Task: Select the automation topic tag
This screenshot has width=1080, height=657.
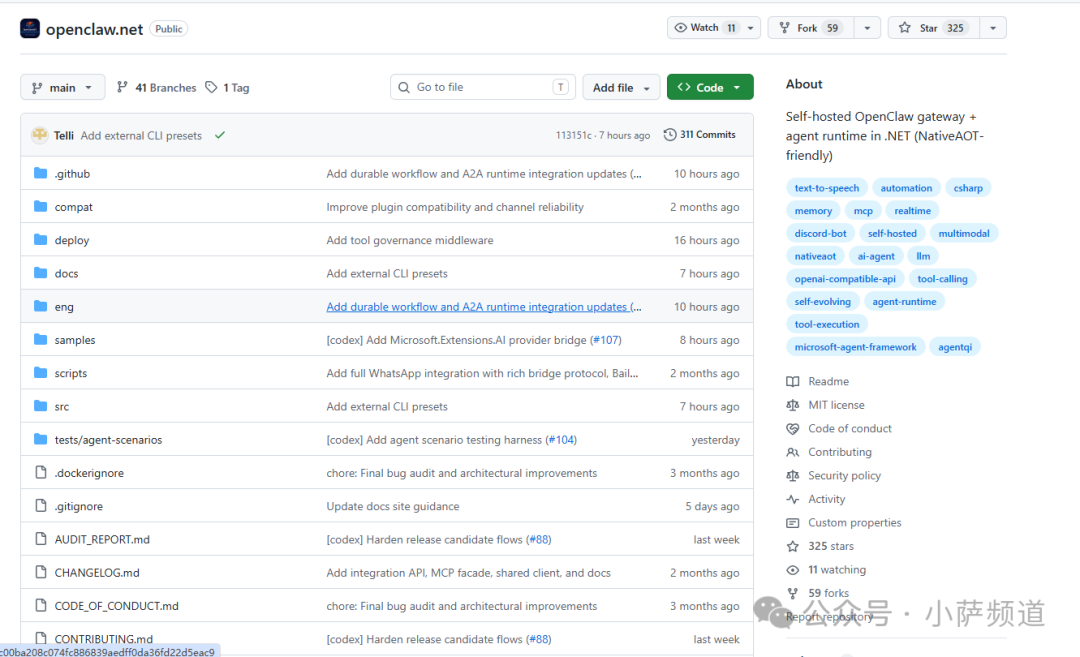Action: click(x=906, y=188)
